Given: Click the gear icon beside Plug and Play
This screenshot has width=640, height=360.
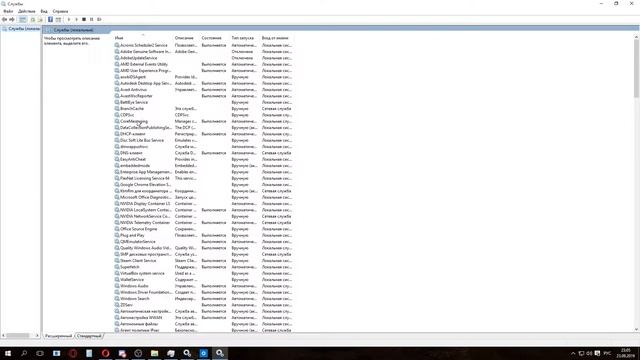Looking at the screenshot, I should (x=117, y=235).
